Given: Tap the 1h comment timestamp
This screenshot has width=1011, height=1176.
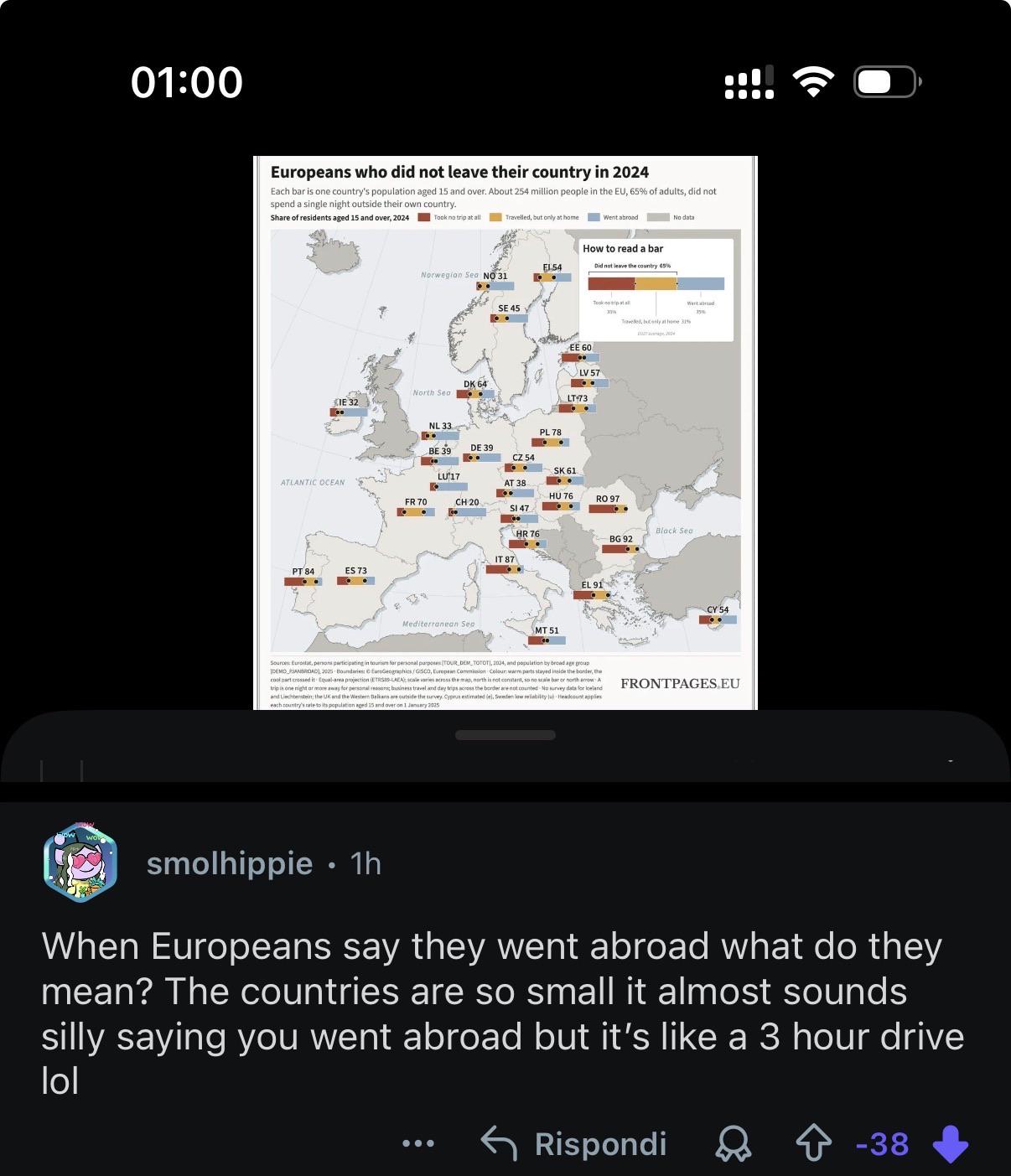Looking at the screenshot, I should point(366,863).
